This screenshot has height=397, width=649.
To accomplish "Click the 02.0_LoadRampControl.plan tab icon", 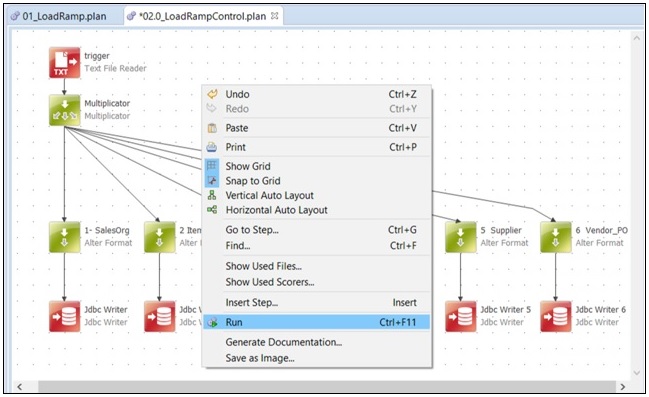I will [x=131, y=16].
